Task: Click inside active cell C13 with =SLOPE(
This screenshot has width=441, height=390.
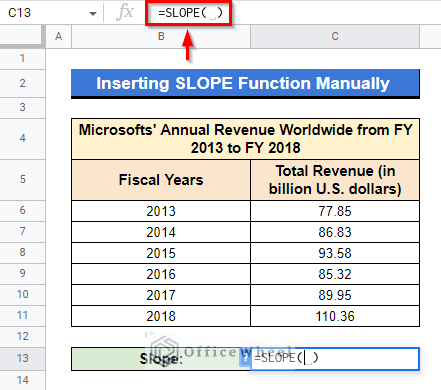Action: 335,359
